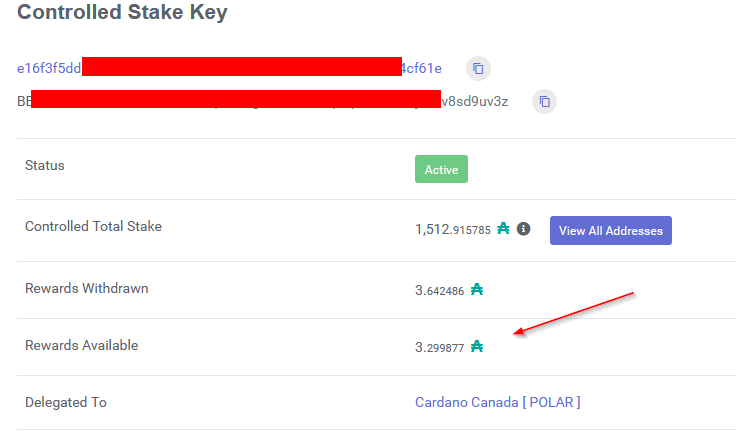Click the ADA symbol next to 1,512.915785

pyautogui.click(x=503, y=228)
